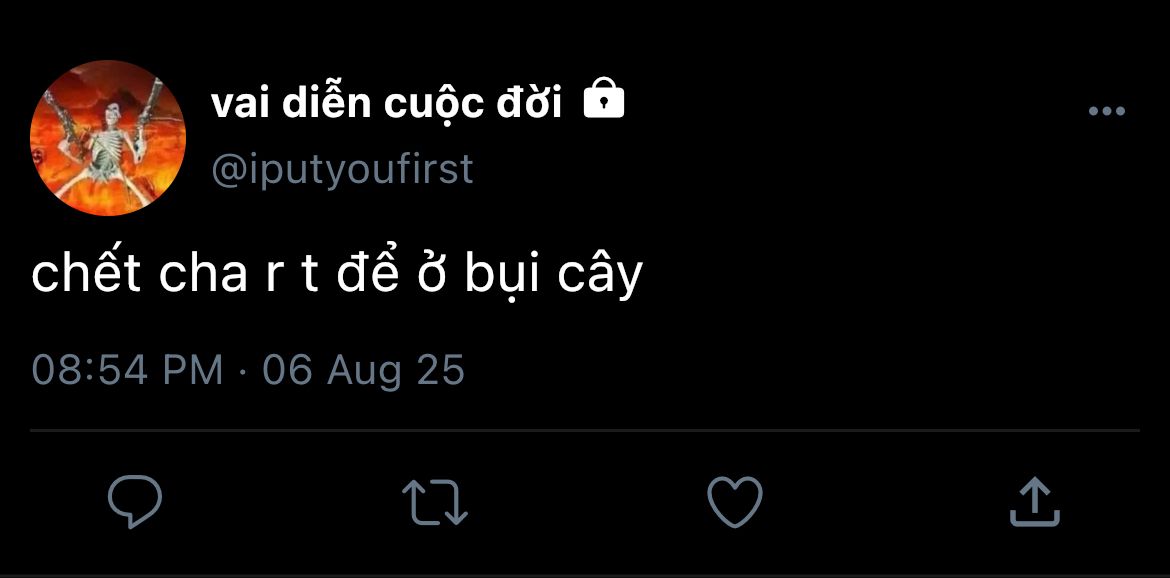Screen dimensions: 1170x578
Task: Open the skeleton profile avatar
Action: [x=107, y=138]
